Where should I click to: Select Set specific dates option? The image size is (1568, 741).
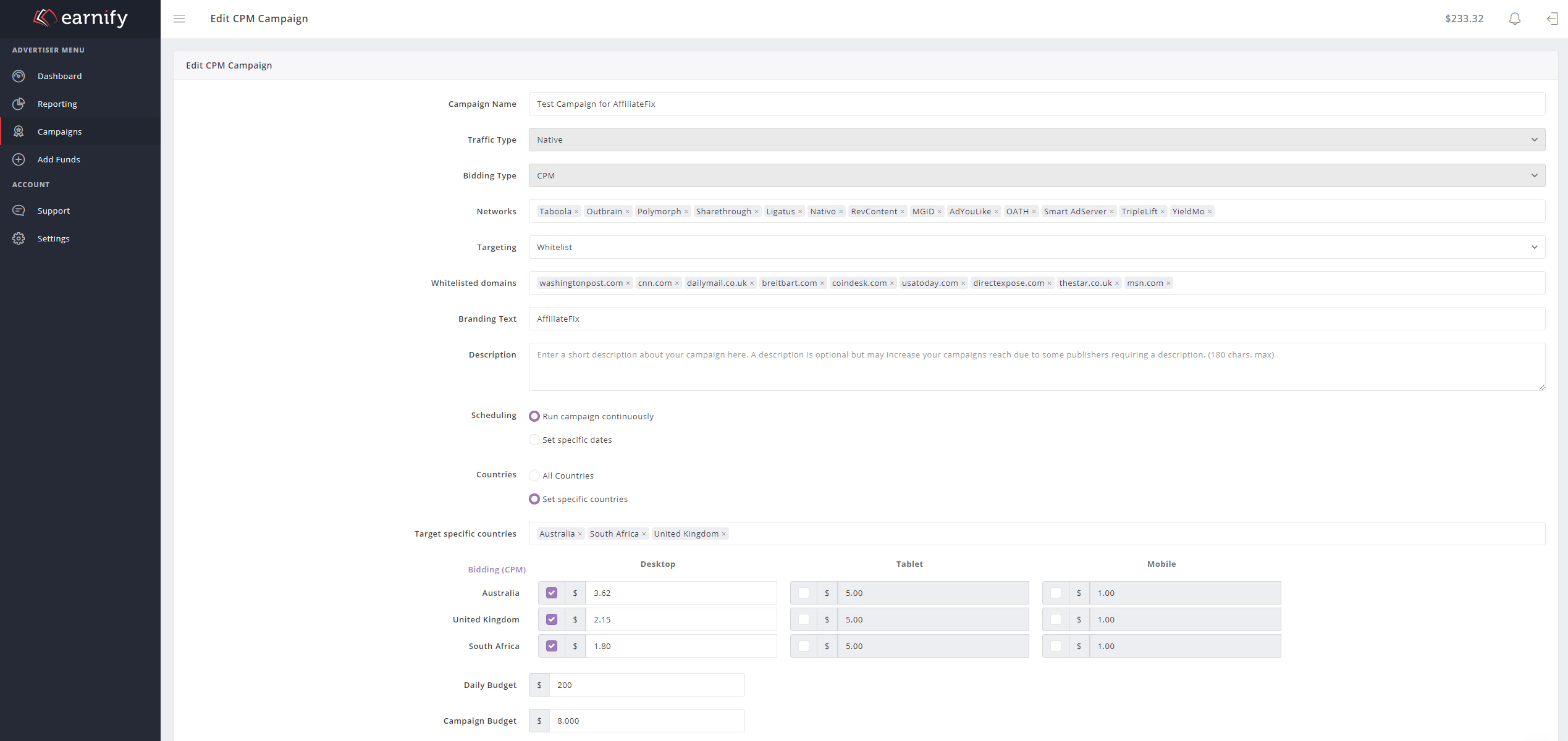coord(534,440)
